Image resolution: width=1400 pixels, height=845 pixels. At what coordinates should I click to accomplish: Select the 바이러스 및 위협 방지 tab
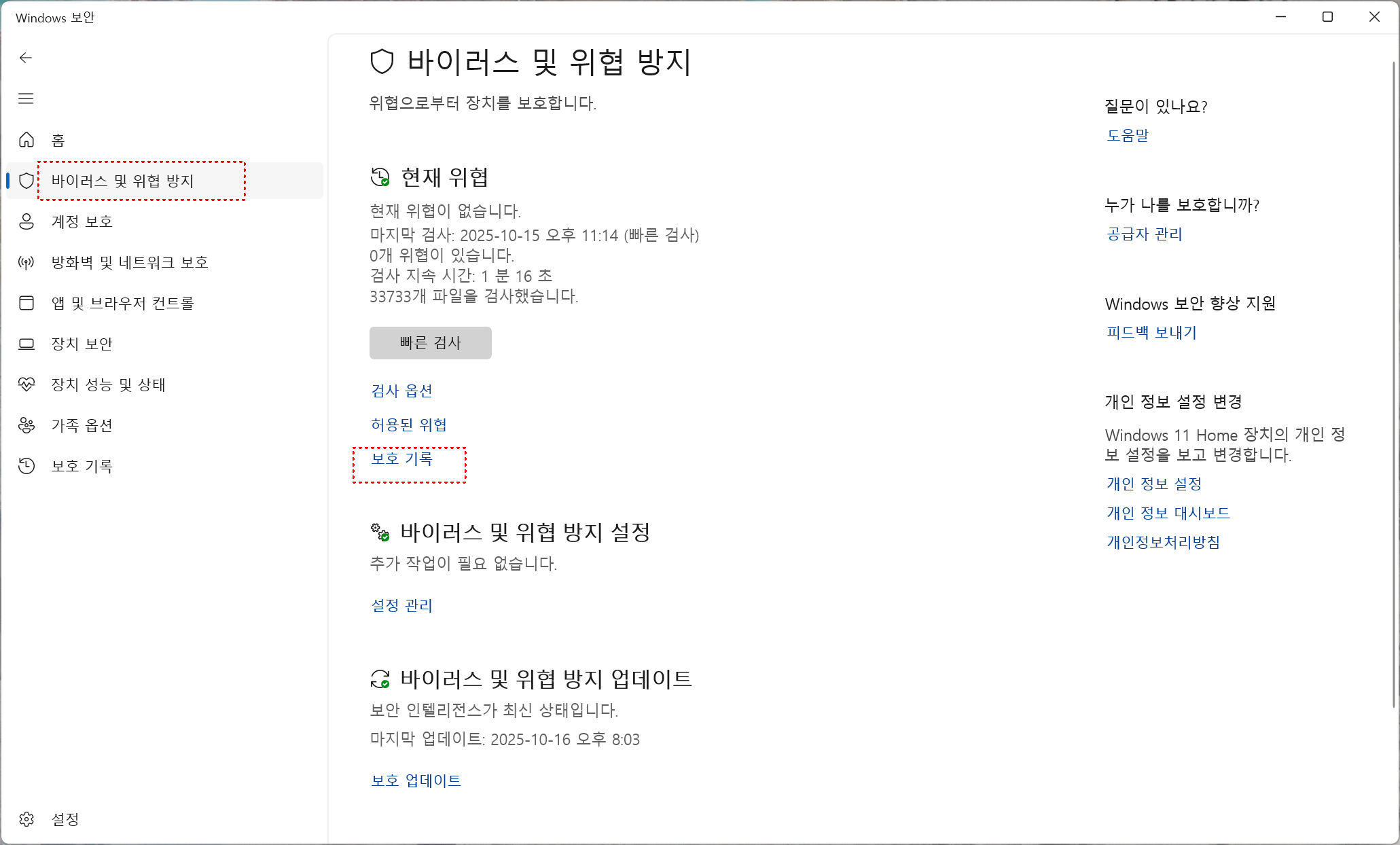tap(123, 181)
